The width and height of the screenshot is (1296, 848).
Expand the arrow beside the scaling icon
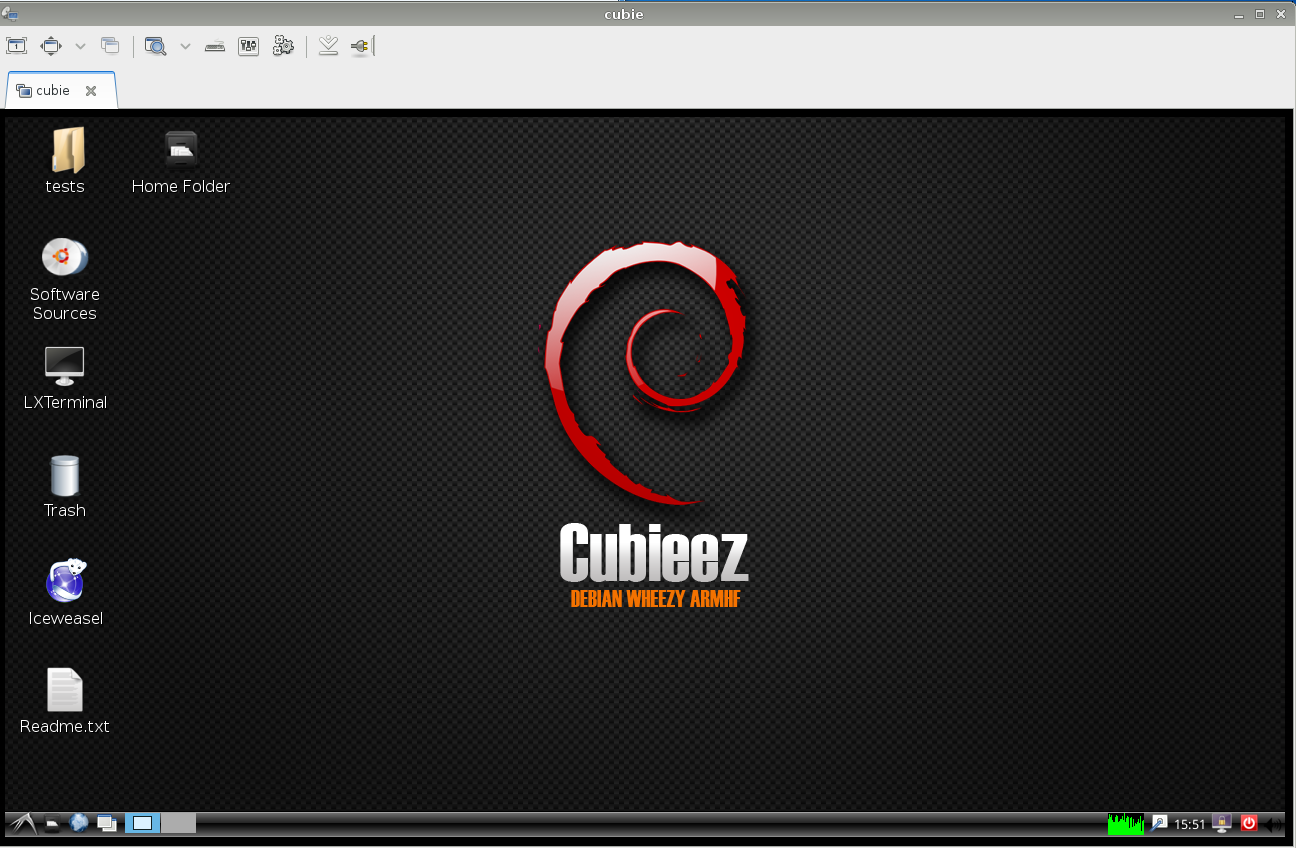pos(81,46)
